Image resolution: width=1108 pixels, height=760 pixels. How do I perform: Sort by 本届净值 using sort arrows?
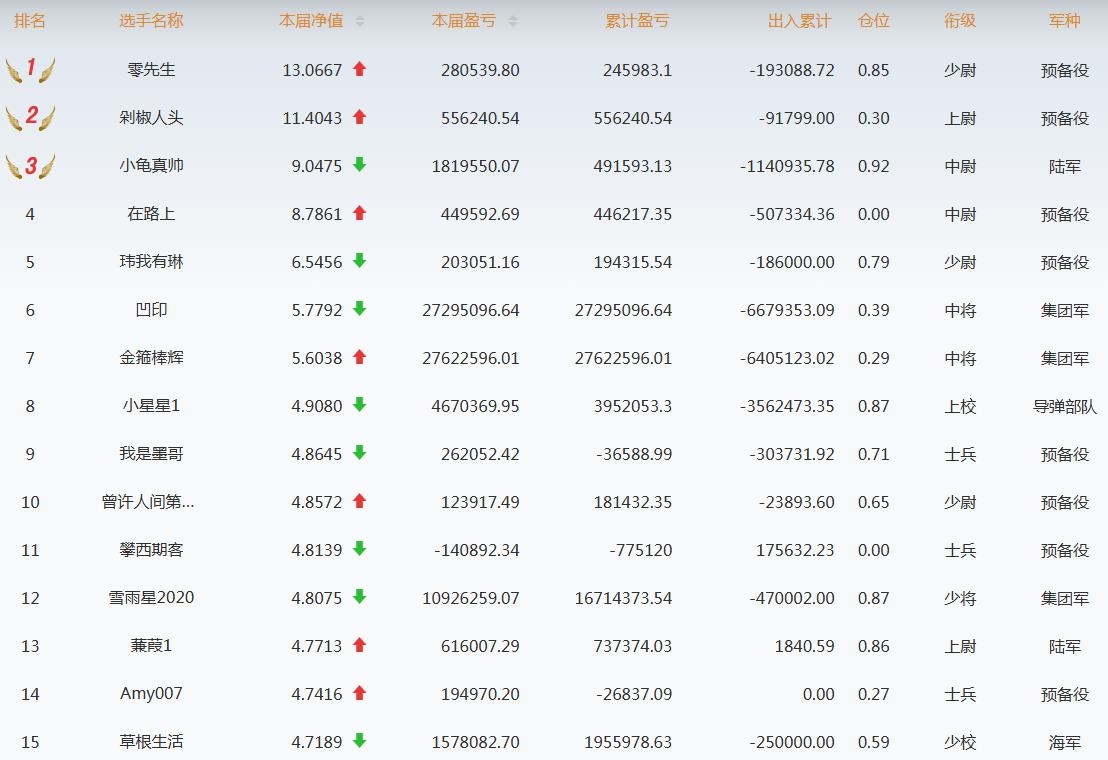coord(360,21)
